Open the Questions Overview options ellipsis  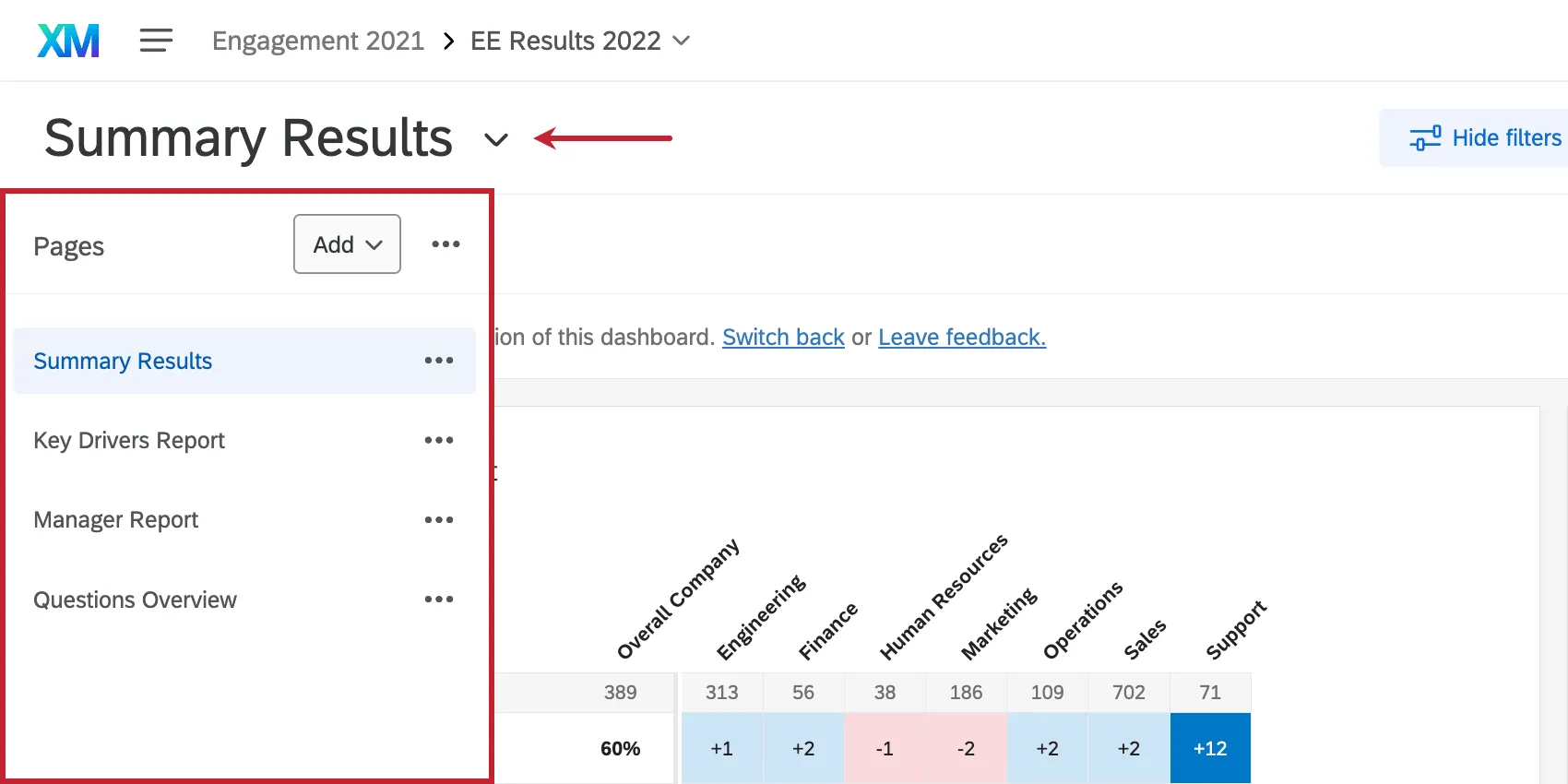439,599
